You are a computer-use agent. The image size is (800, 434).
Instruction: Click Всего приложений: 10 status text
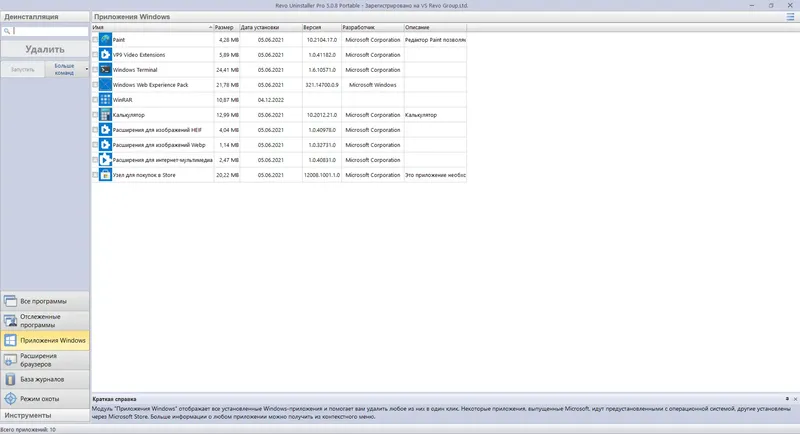pyautogui.click(x=28, y=429)
